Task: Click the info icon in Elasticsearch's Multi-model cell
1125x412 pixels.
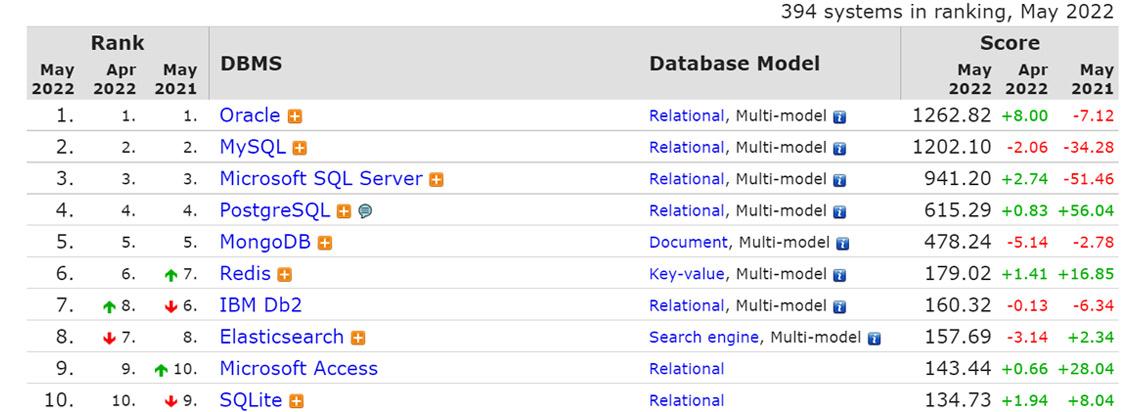Action: [874, 338]
